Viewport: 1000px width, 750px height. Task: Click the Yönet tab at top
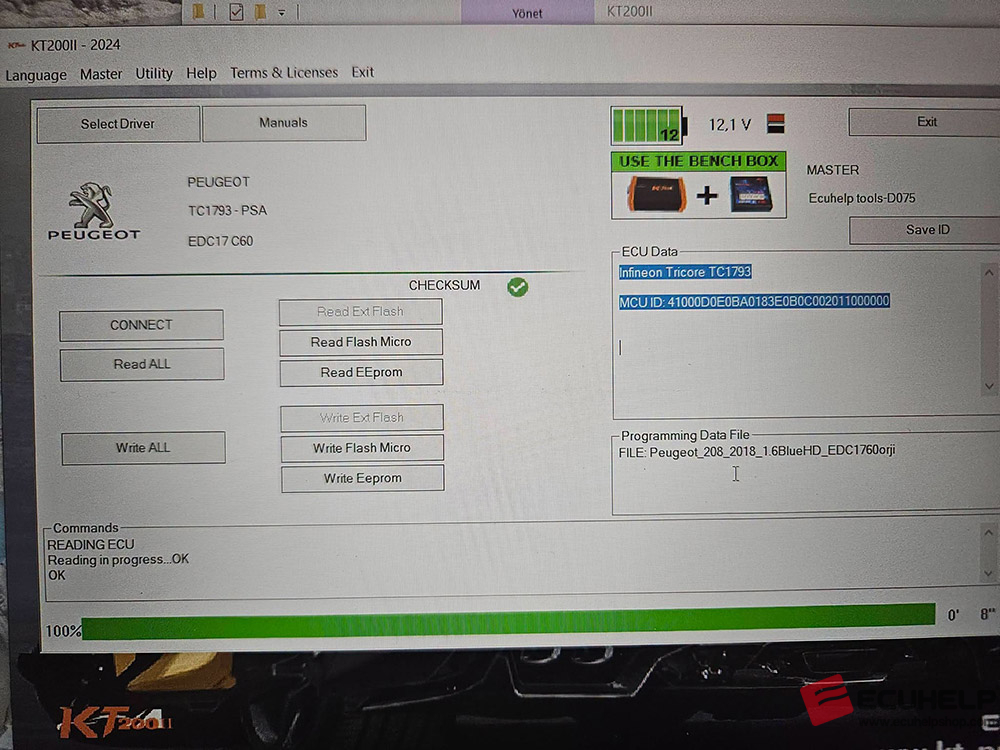pyautogui.click(x=527, y=13)
